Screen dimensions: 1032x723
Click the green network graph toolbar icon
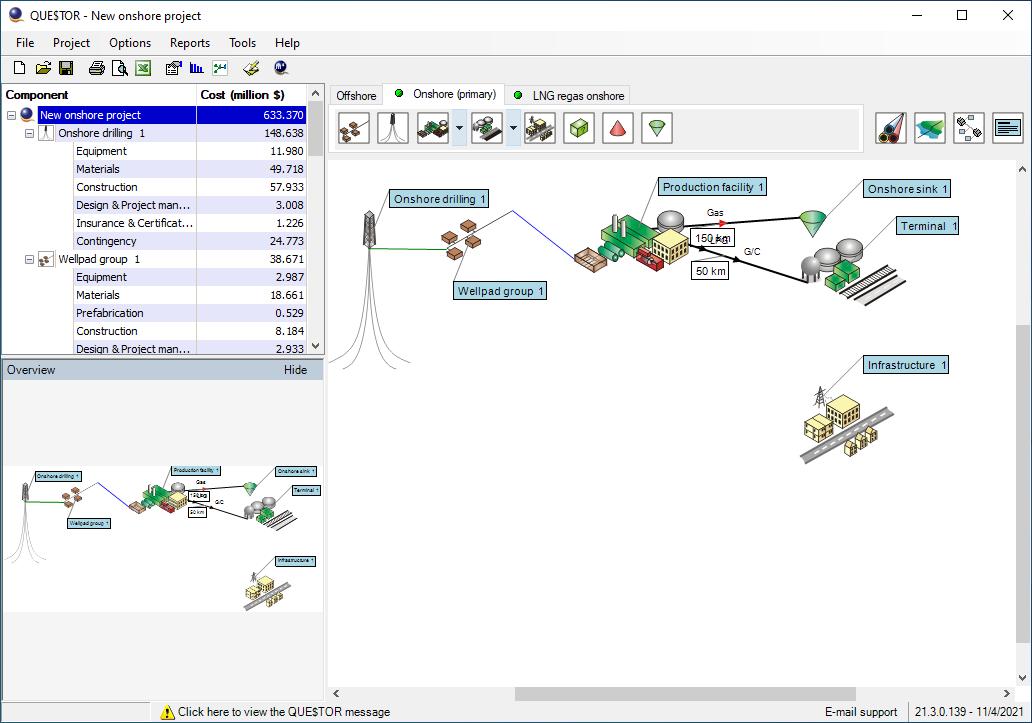(x=220, y=68)
